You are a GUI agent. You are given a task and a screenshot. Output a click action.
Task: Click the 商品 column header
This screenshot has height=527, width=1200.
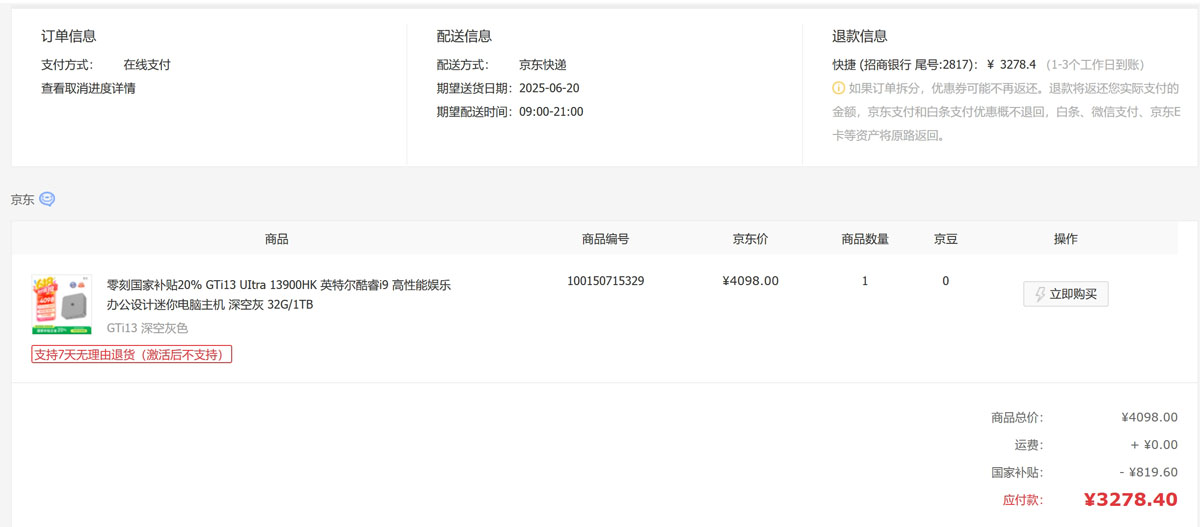[x=277, y=239]
